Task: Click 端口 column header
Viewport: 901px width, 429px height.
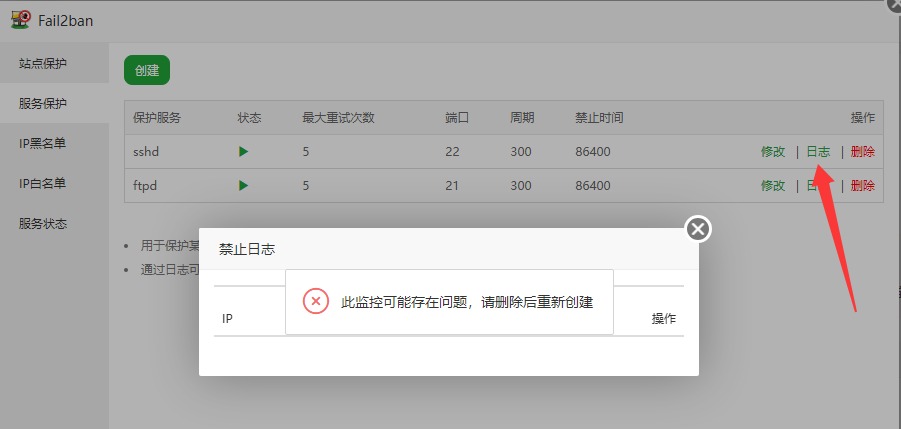Action: click(x=457, y=118)
